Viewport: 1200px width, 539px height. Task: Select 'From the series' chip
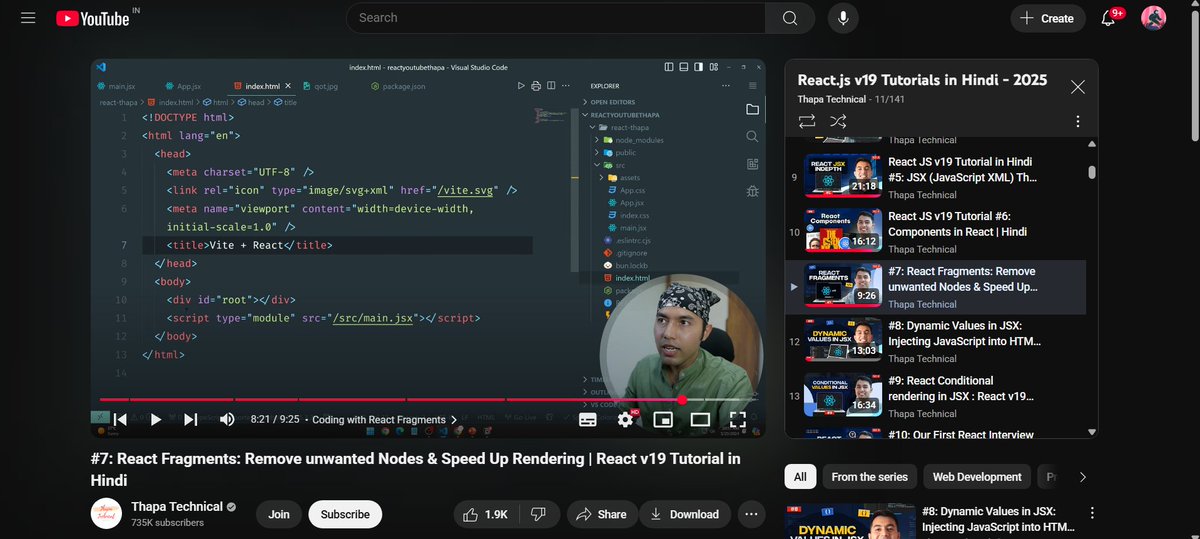pyautogui.click(x=870, y=477)
